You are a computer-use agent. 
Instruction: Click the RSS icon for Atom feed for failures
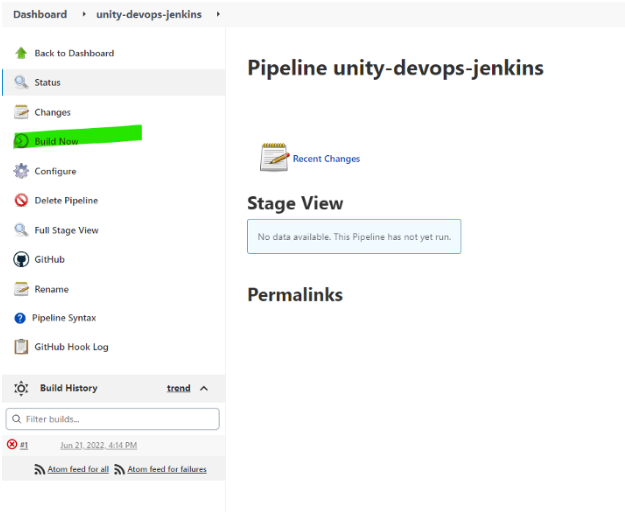(x=119, y=470)
